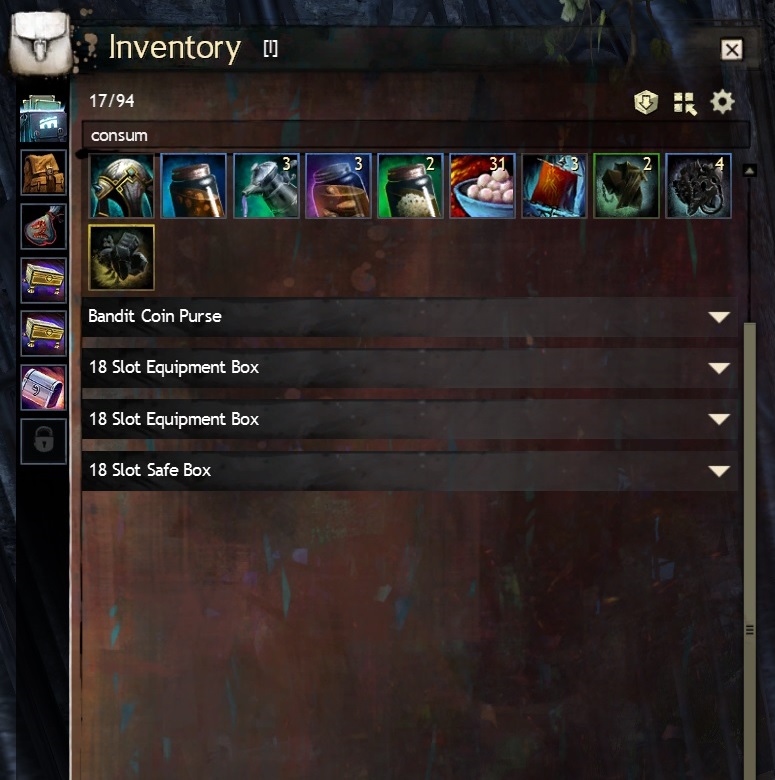This screenshot has width=775, height=780.
Task: Select the bowl of food stacked 31
Action: pyautogui.click(x=482, y=186)
